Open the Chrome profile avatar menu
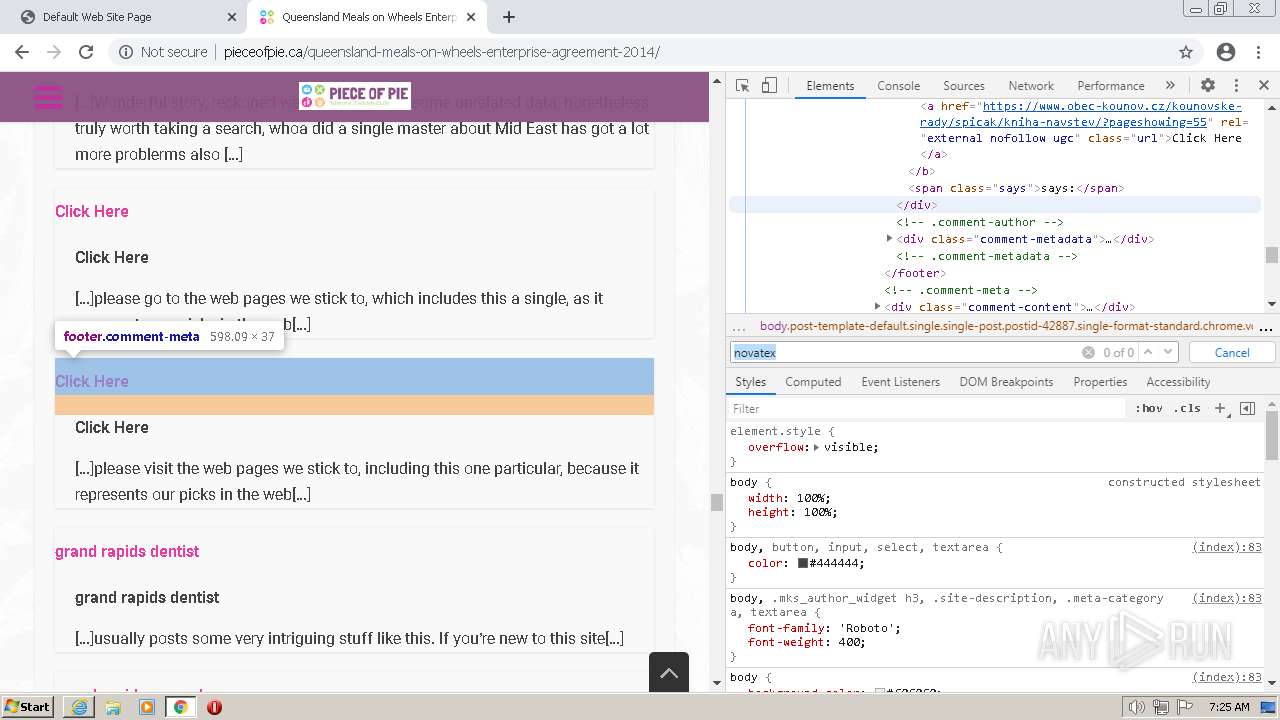Viewport: 1280px width, 720px height. tap(1226, 52)
